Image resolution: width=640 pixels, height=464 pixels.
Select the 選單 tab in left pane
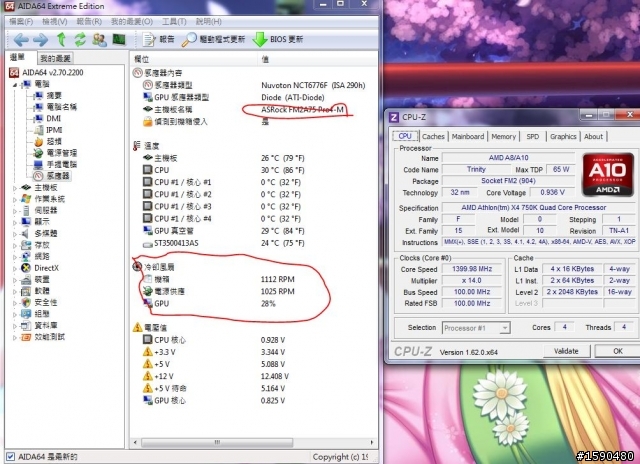click(18, 58)
